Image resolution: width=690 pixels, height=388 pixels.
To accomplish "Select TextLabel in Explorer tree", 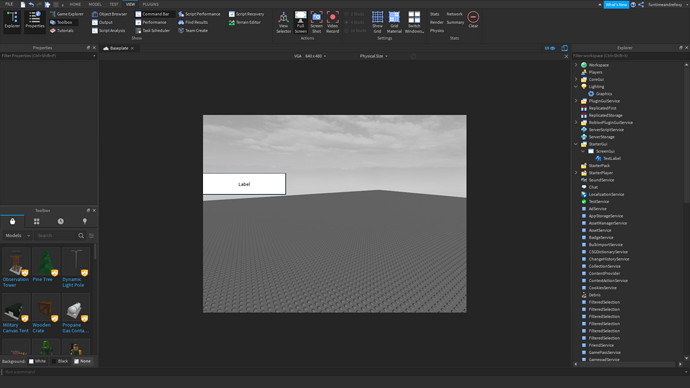I will click(x=611, y=158).
